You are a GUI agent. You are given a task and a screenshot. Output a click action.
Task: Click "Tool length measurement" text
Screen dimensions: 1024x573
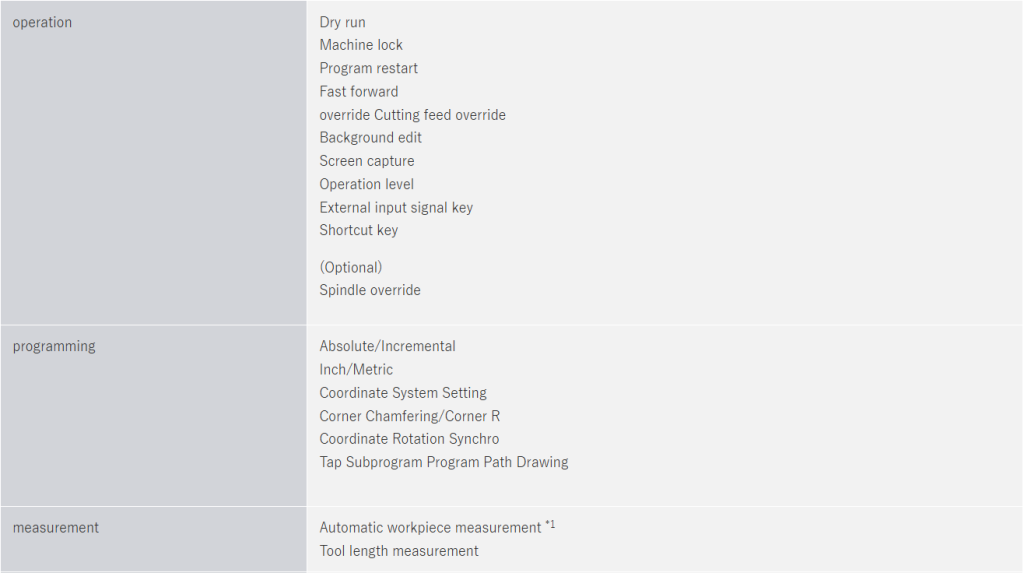[x=399, y=551]
